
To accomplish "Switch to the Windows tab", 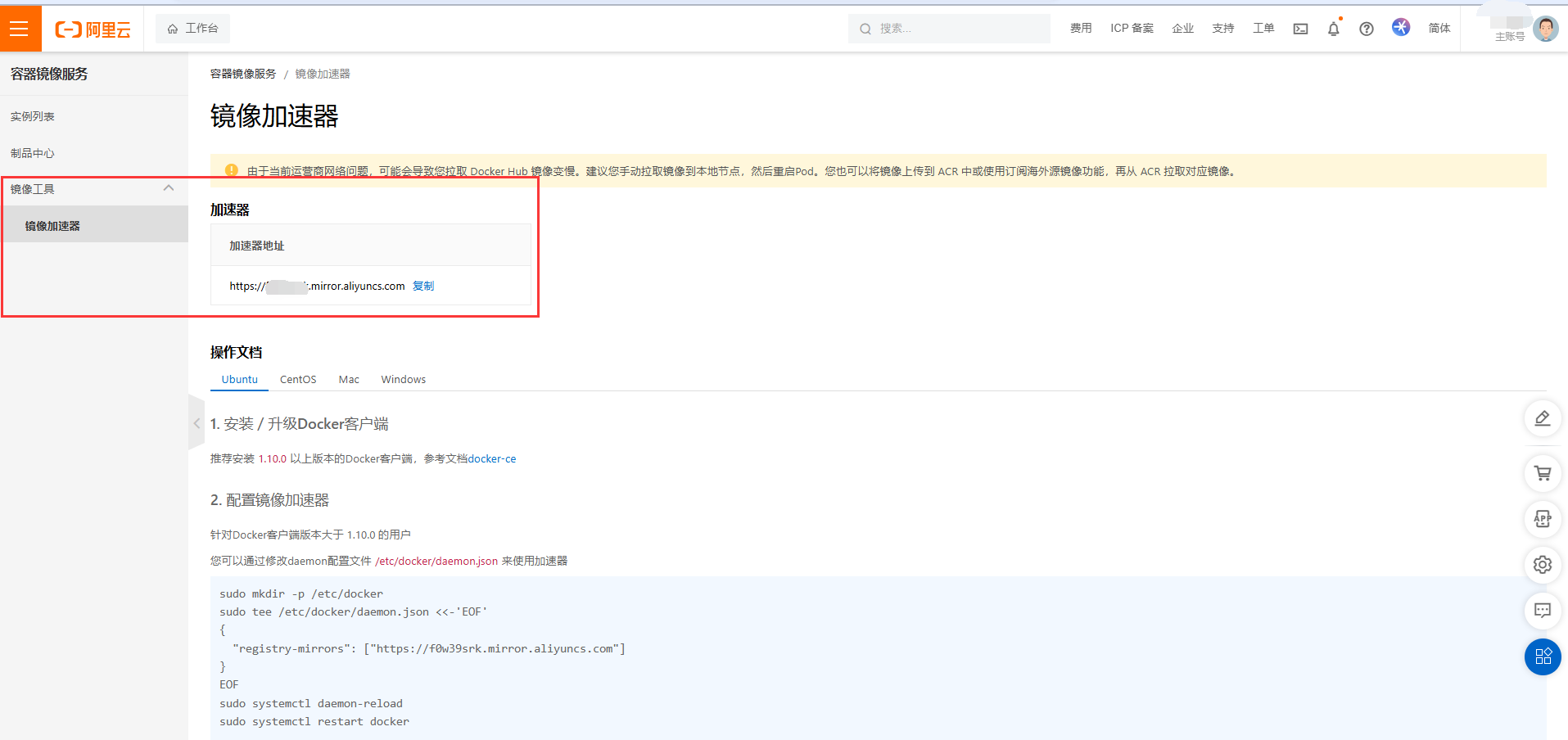I will pyautogui.click(x=403, y=379).
